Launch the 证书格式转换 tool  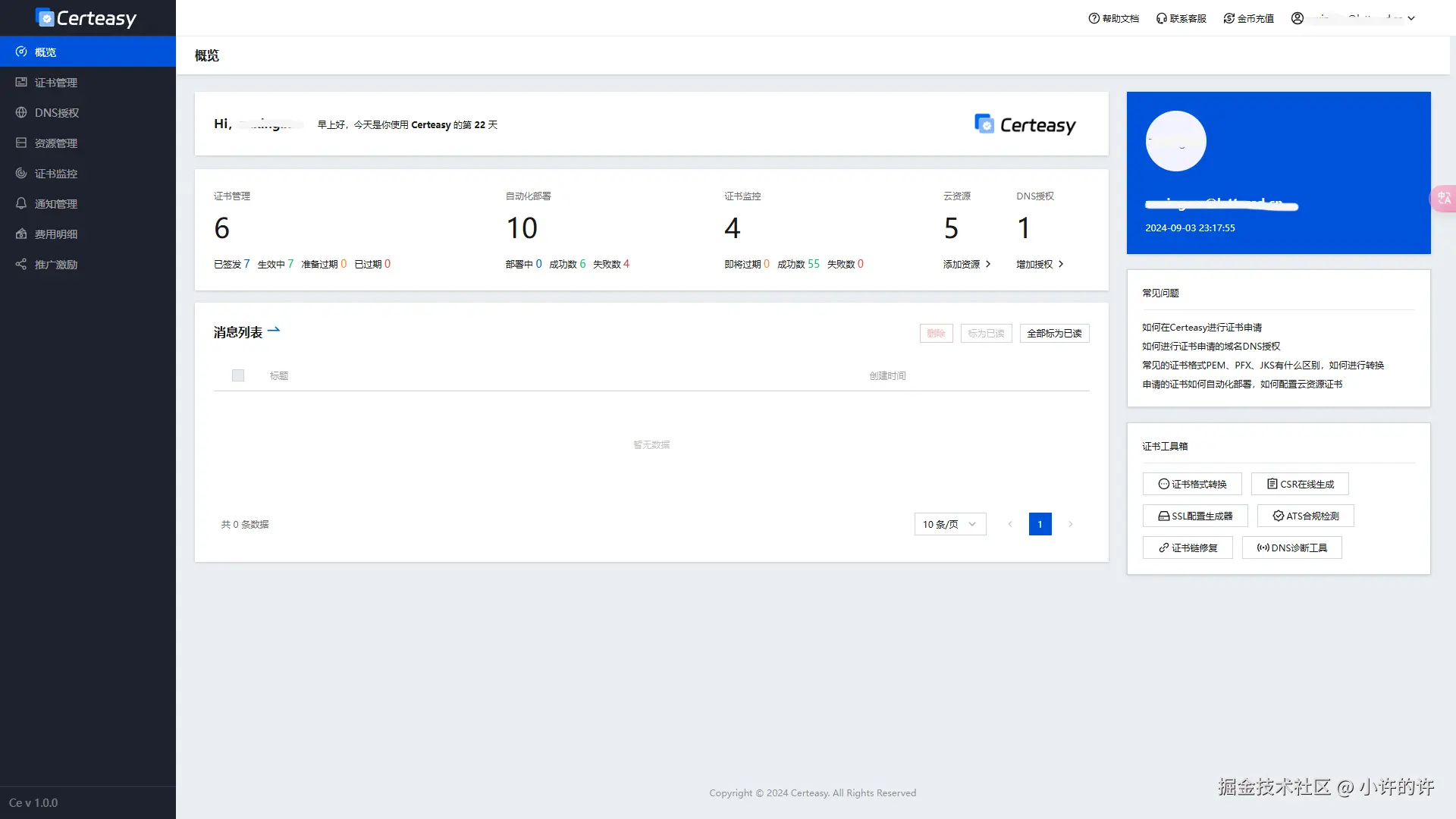click(x=1191, y=484)
